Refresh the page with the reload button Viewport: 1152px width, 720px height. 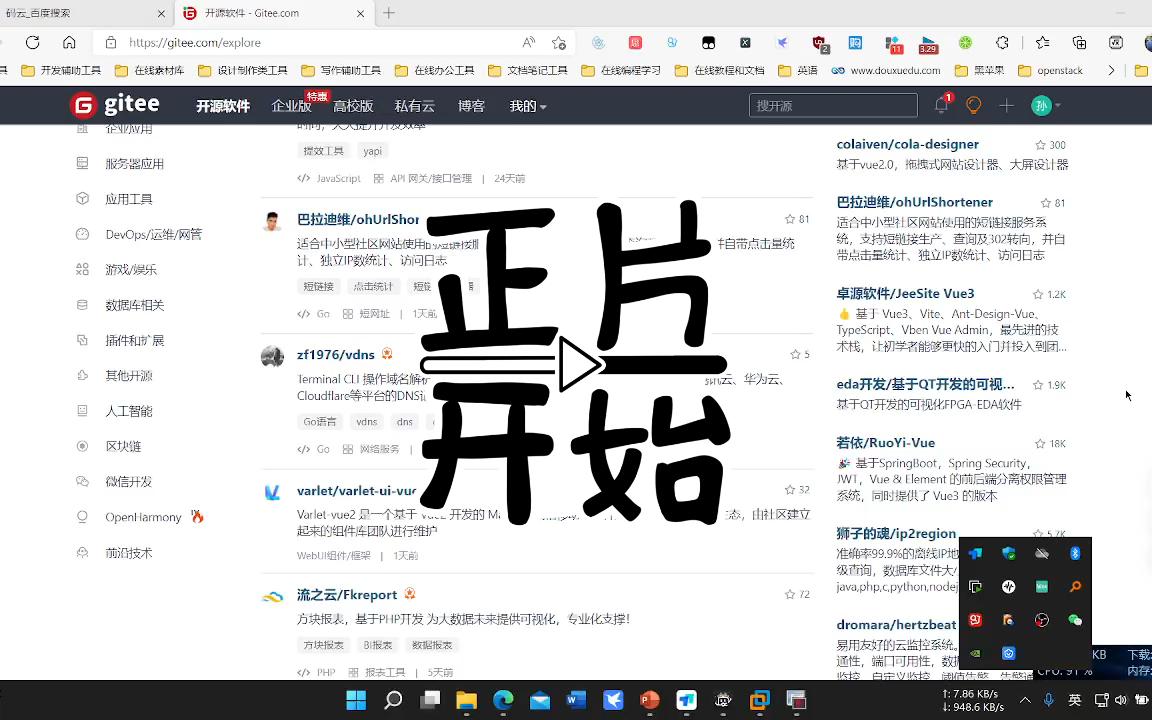pyautogui.click(x=32, y=43)
